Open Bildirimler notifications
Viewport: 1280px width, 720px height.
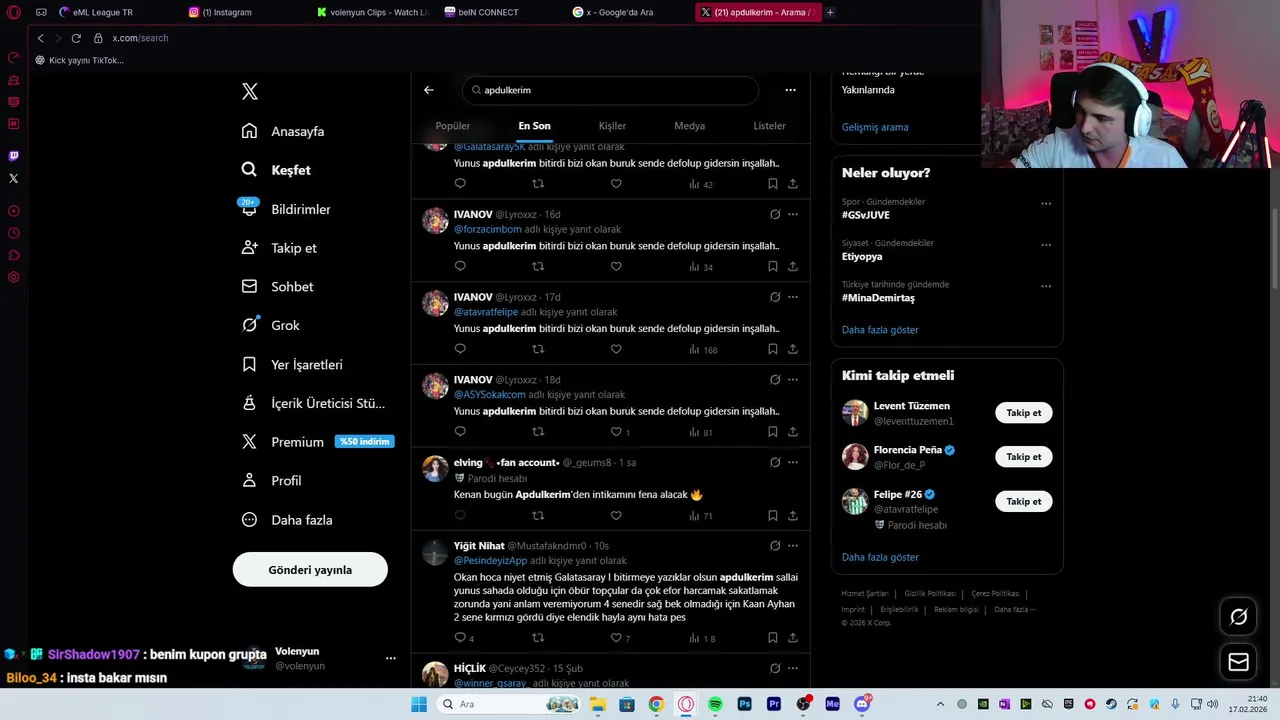(x=286, y=209)
